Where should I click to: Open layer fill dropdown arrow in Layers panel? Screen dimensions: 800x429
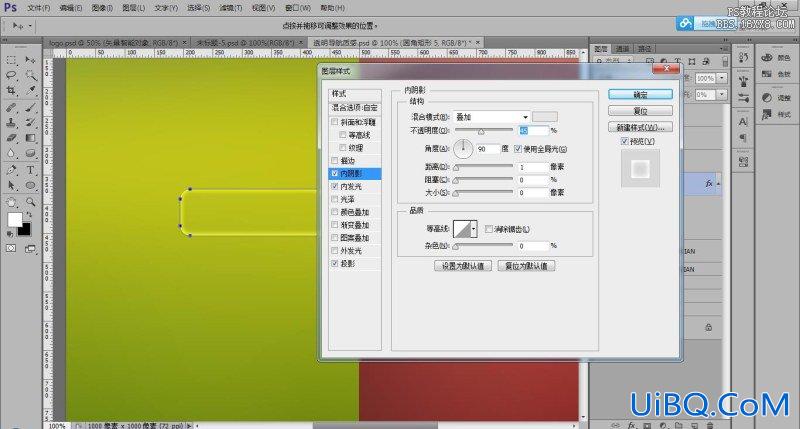(722, 95)
